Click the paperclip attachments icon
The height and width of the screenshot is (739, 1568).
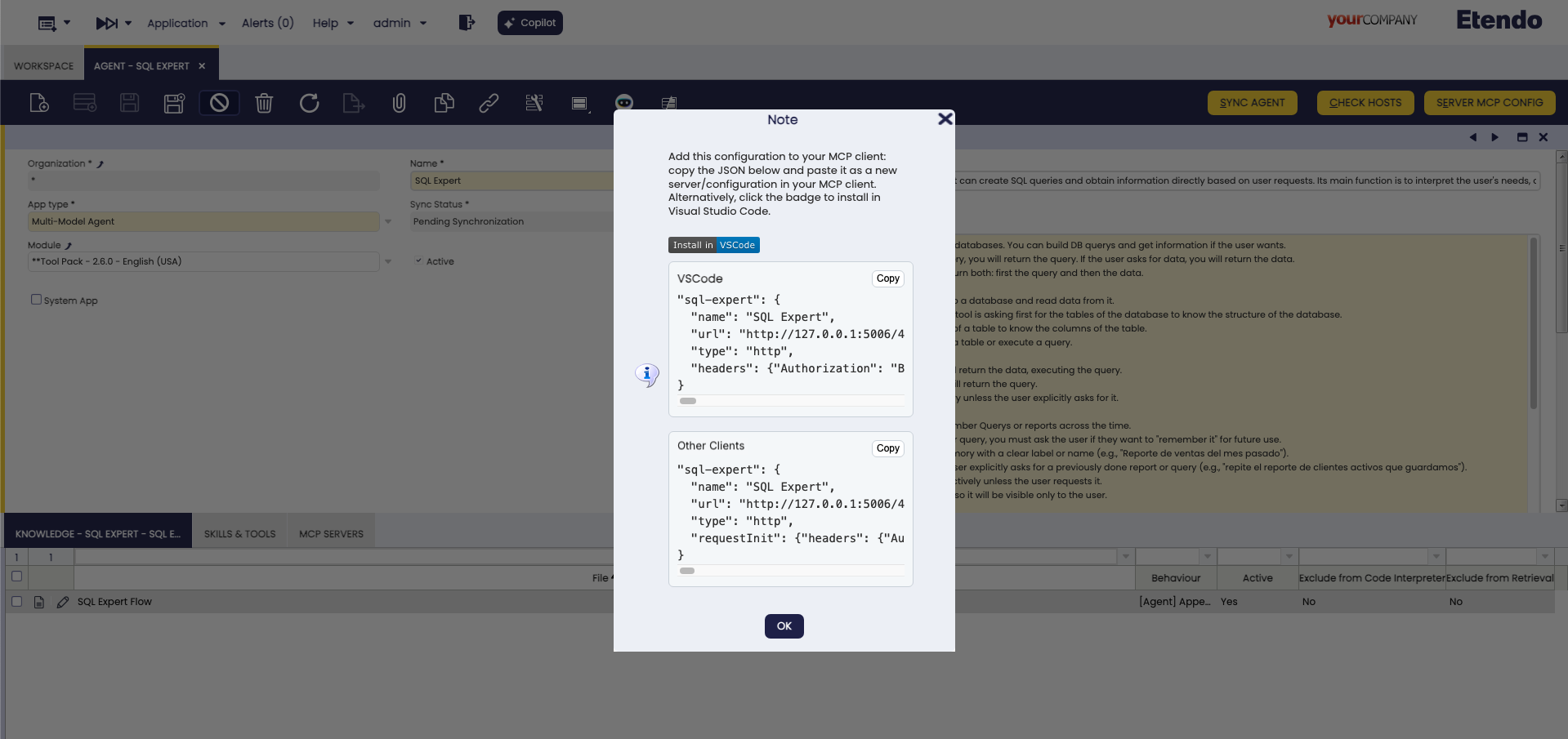399,103
